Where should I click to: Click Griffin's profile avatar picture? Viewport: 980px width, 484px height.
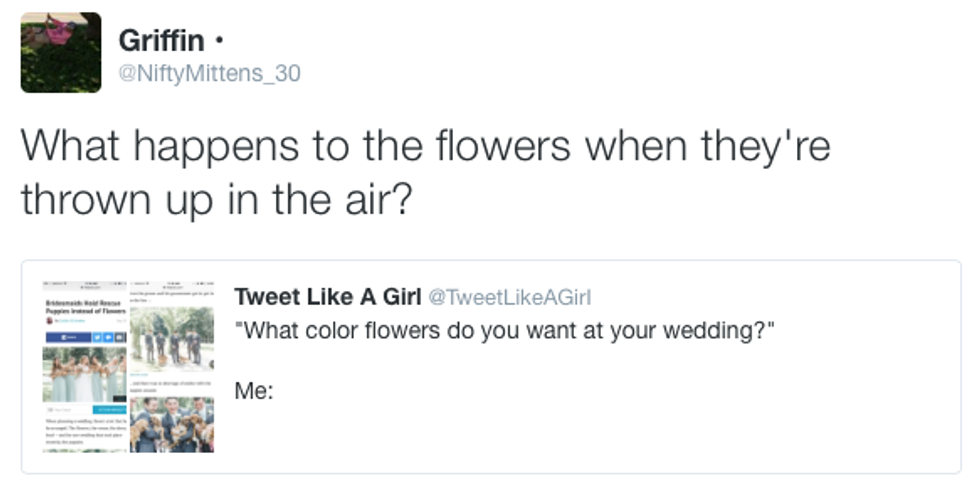click(x=61, y=53)
